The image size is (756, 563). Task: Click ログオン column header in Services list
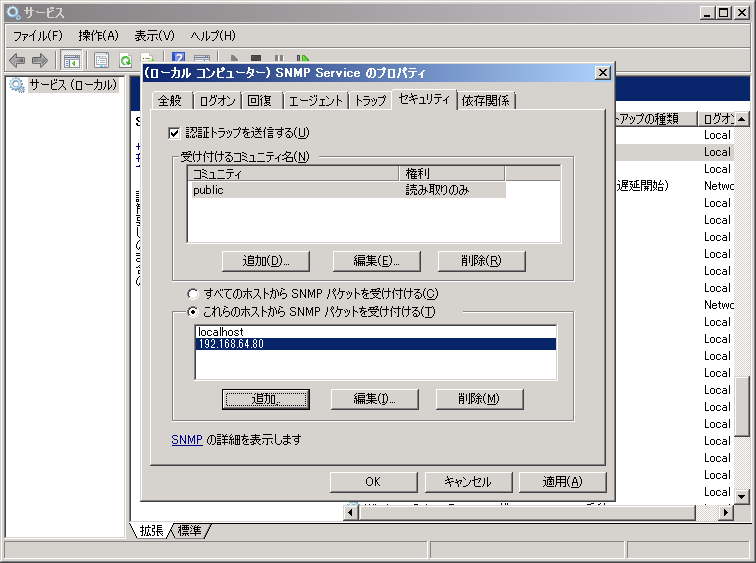[x=716, y=119]
